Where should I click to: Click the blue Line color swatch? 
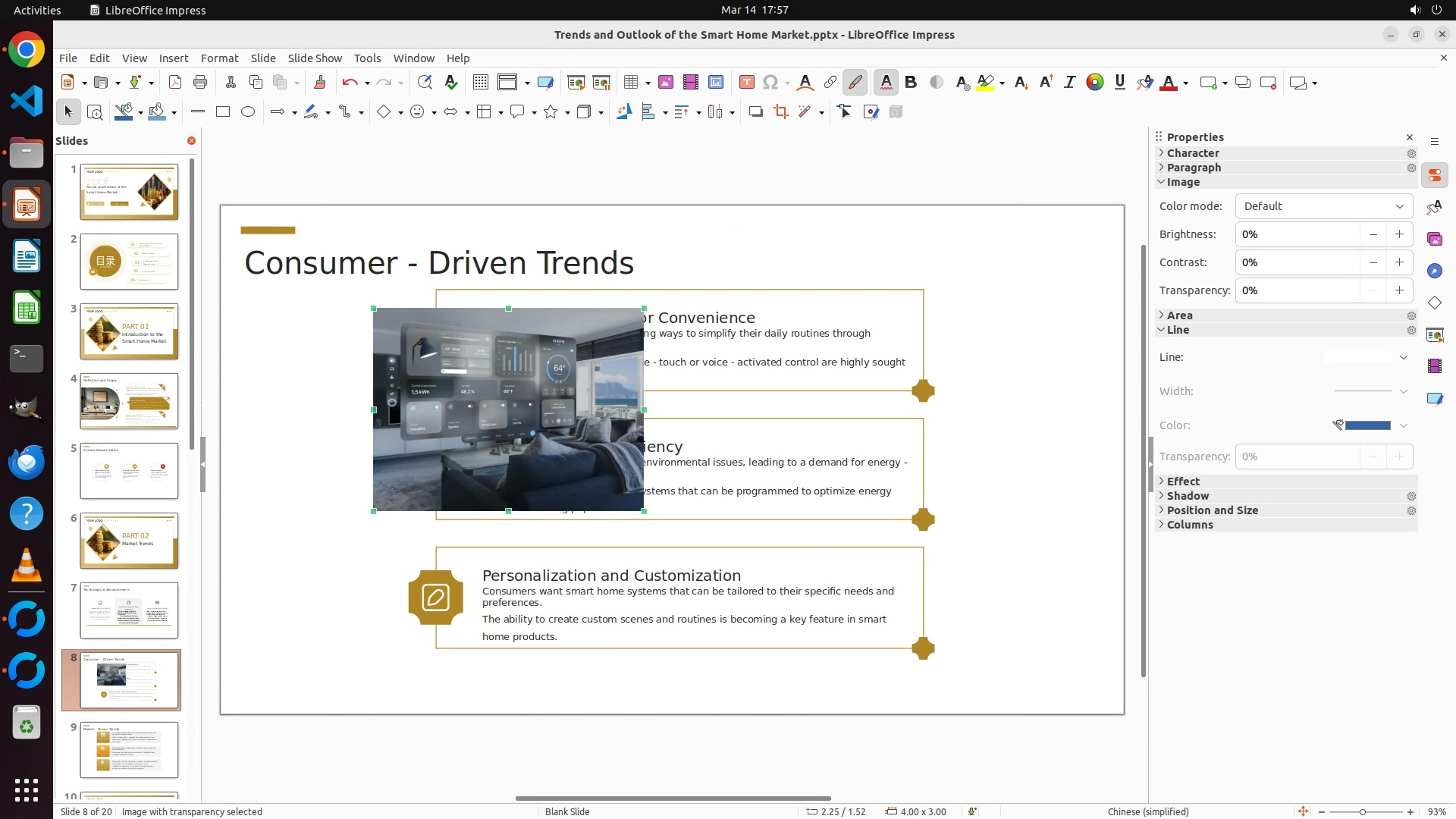click(x=1367, y=425)
